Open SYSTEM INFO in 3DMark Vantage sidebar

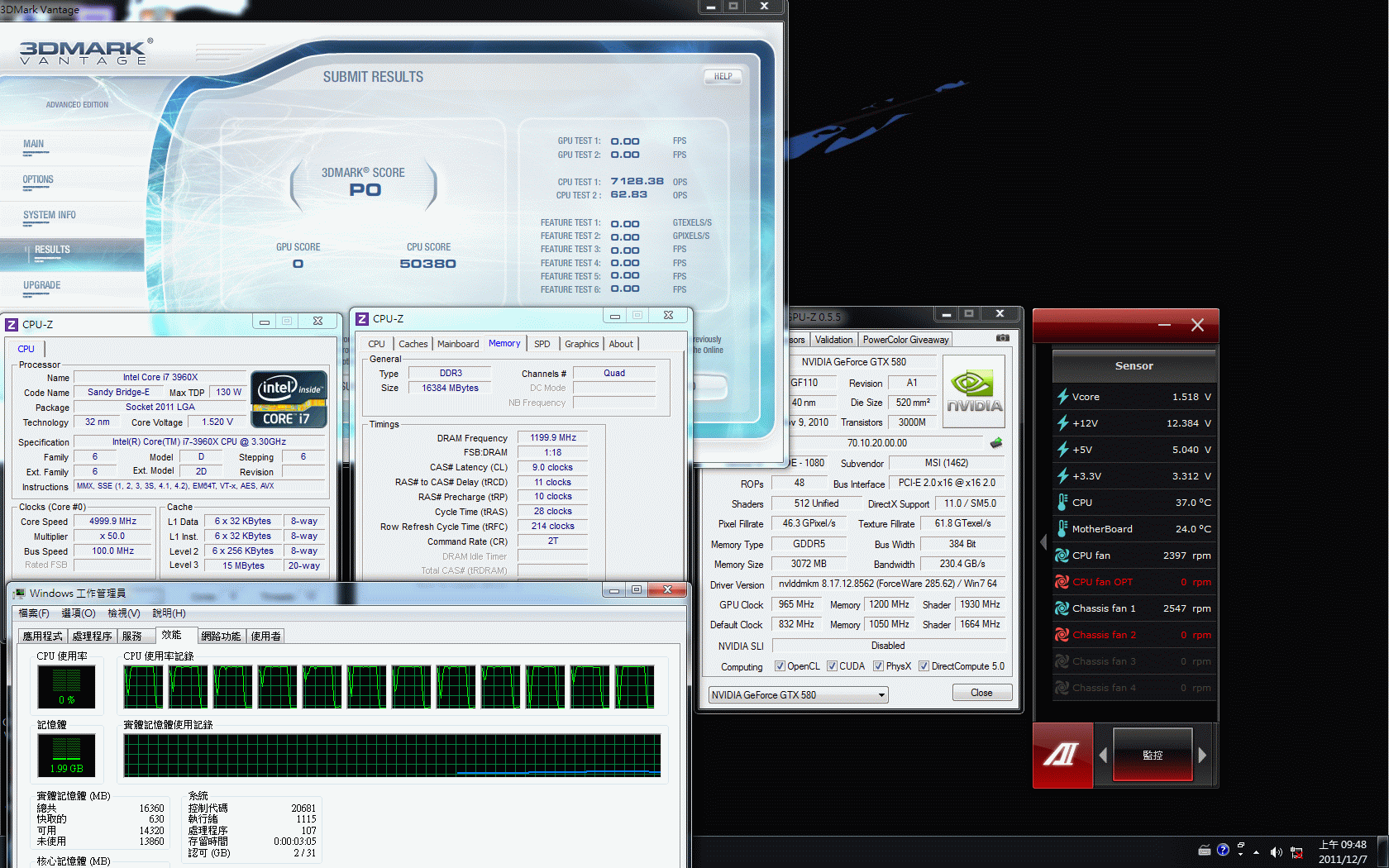pos(50,215)
